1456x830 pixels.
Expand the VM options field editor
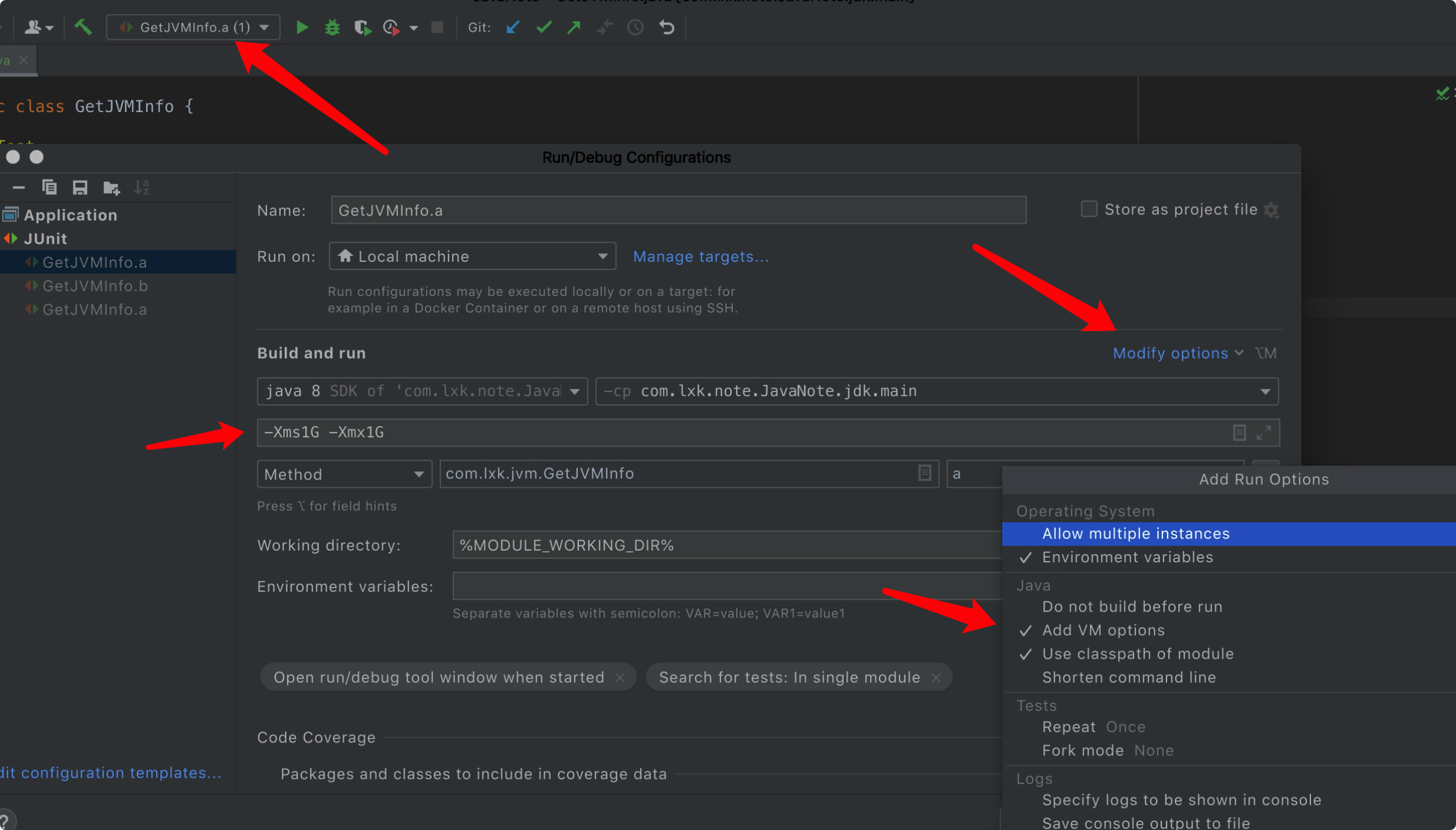click(x=1263, y=433)
